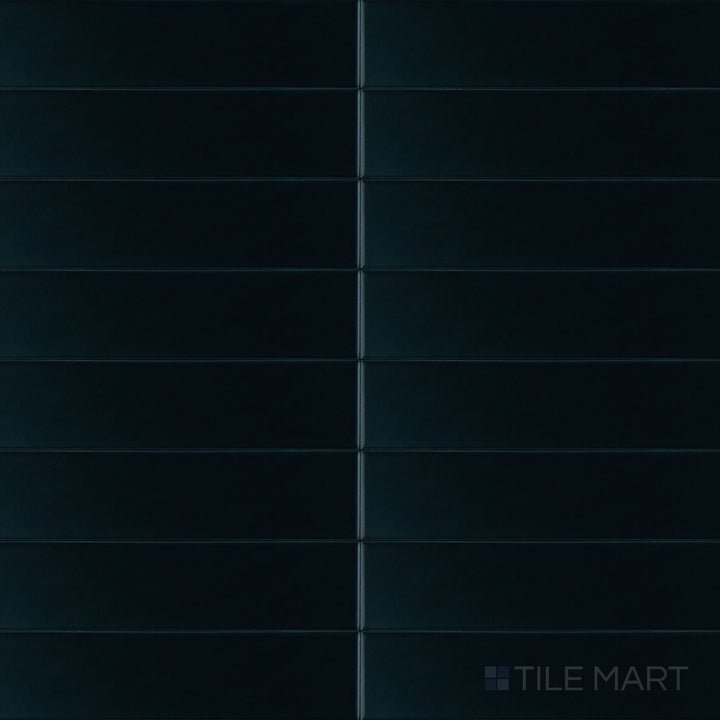Click the Tile Mart squares logo icon
Screen dimensions: 720x720
pos(496,678)
